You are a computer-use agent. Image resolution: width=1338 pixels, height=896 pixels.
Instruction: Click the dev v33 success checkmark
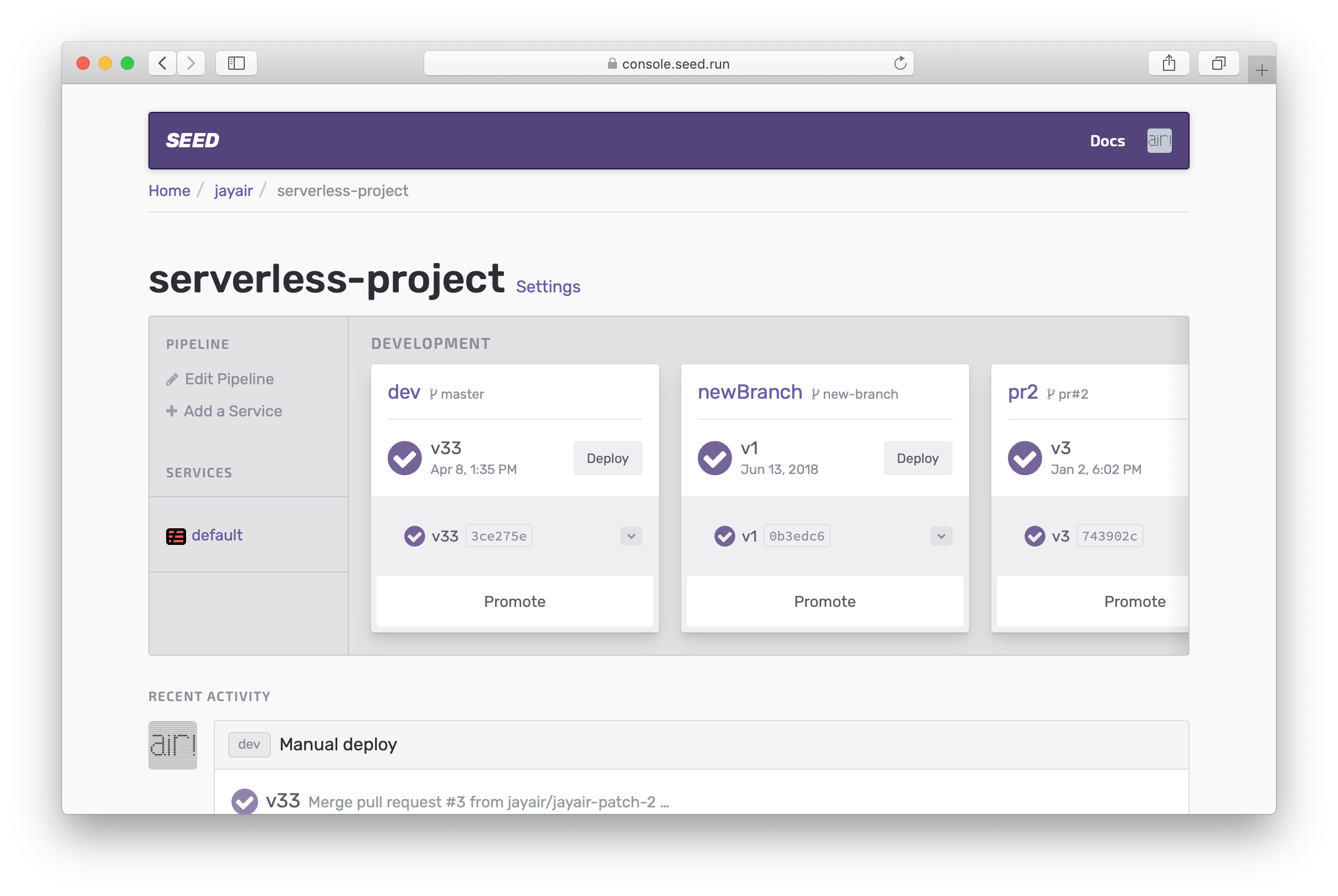404,458
